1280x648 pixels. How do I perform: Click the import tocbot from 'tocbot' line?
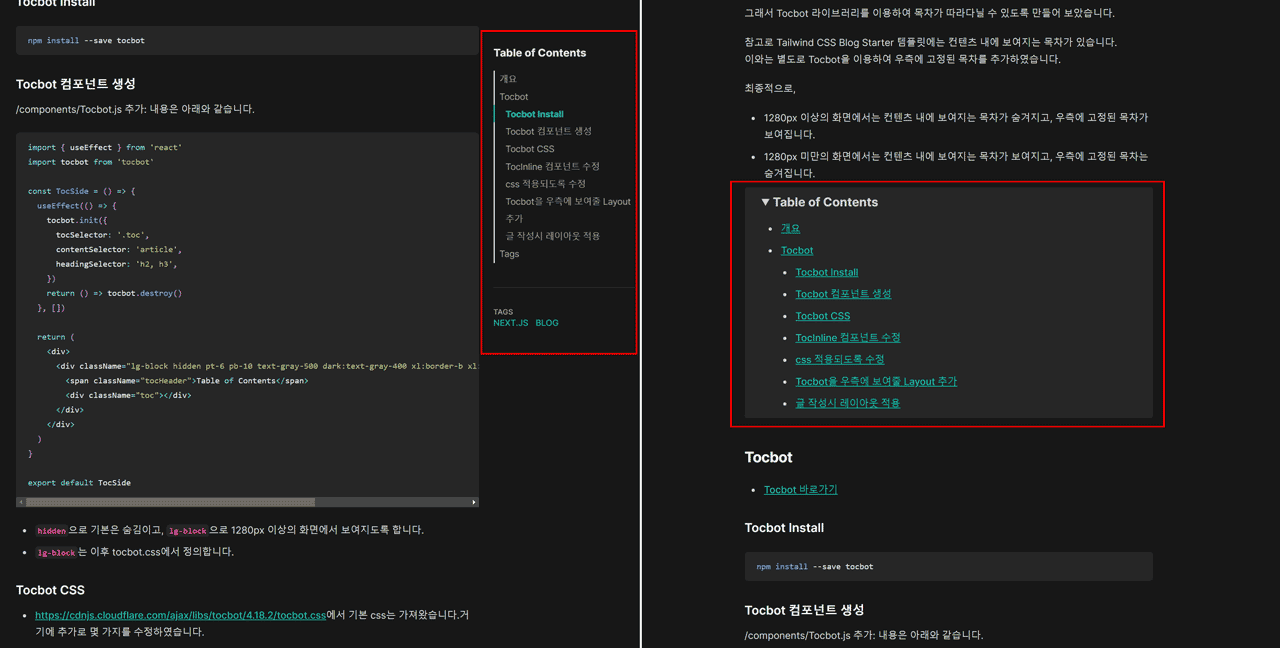90,162
